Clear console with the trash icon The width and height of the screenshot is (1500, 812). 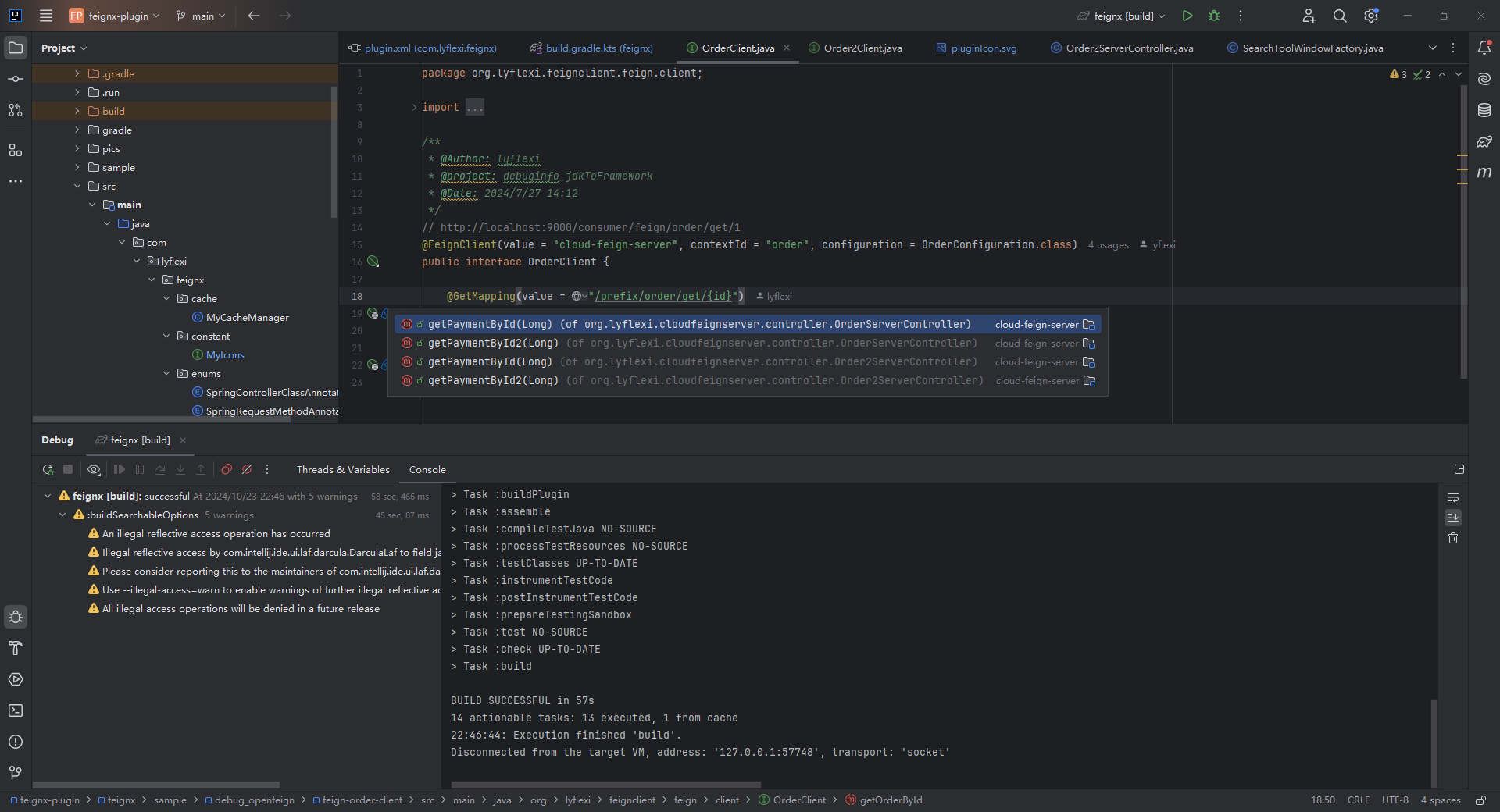coord(1453,538)
